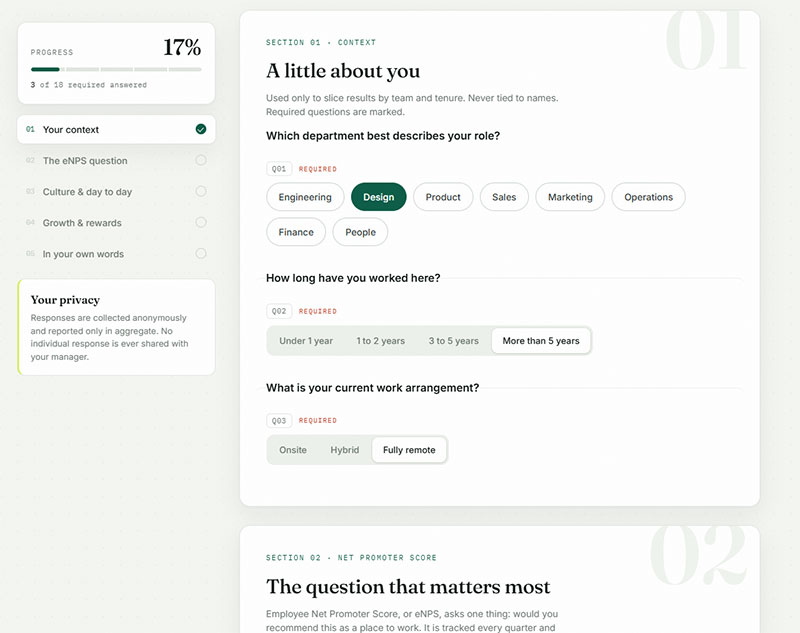
Task: Open In your own words section
Action: point(116,254)
